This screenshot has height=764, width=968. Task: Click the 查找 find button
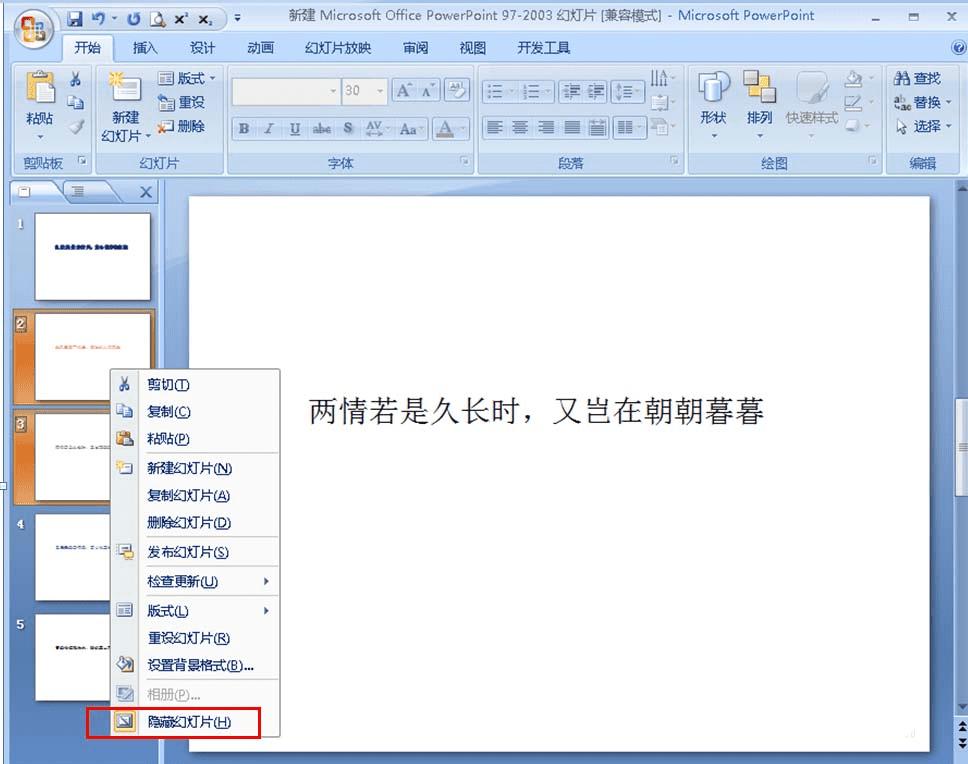(917, 78)
